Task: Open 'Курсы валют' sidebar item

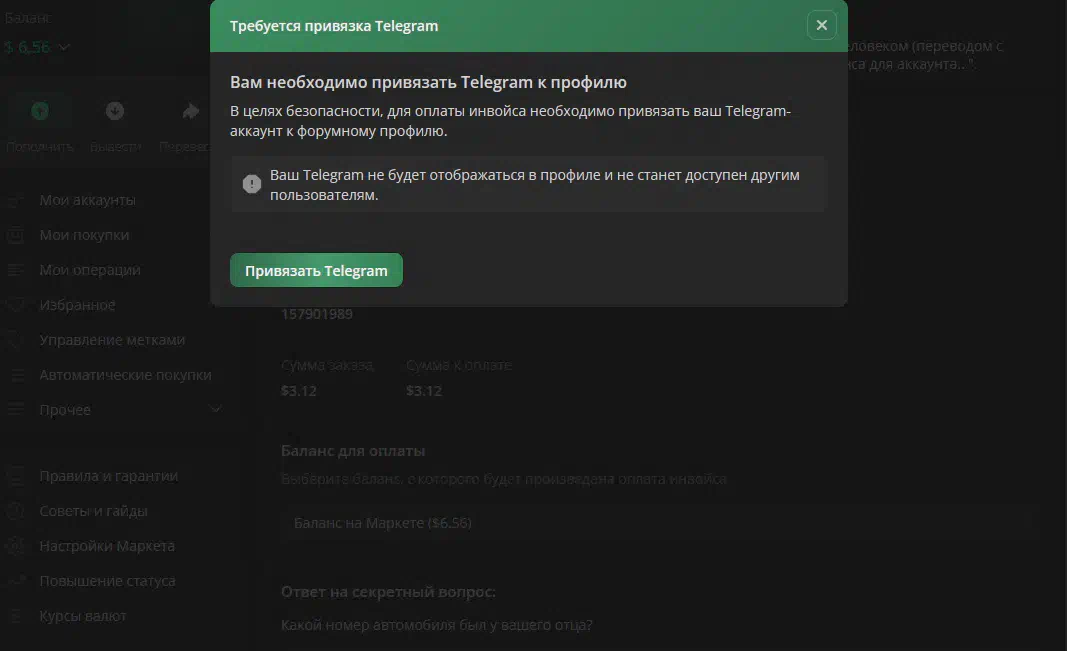Action: coord(82,616)
